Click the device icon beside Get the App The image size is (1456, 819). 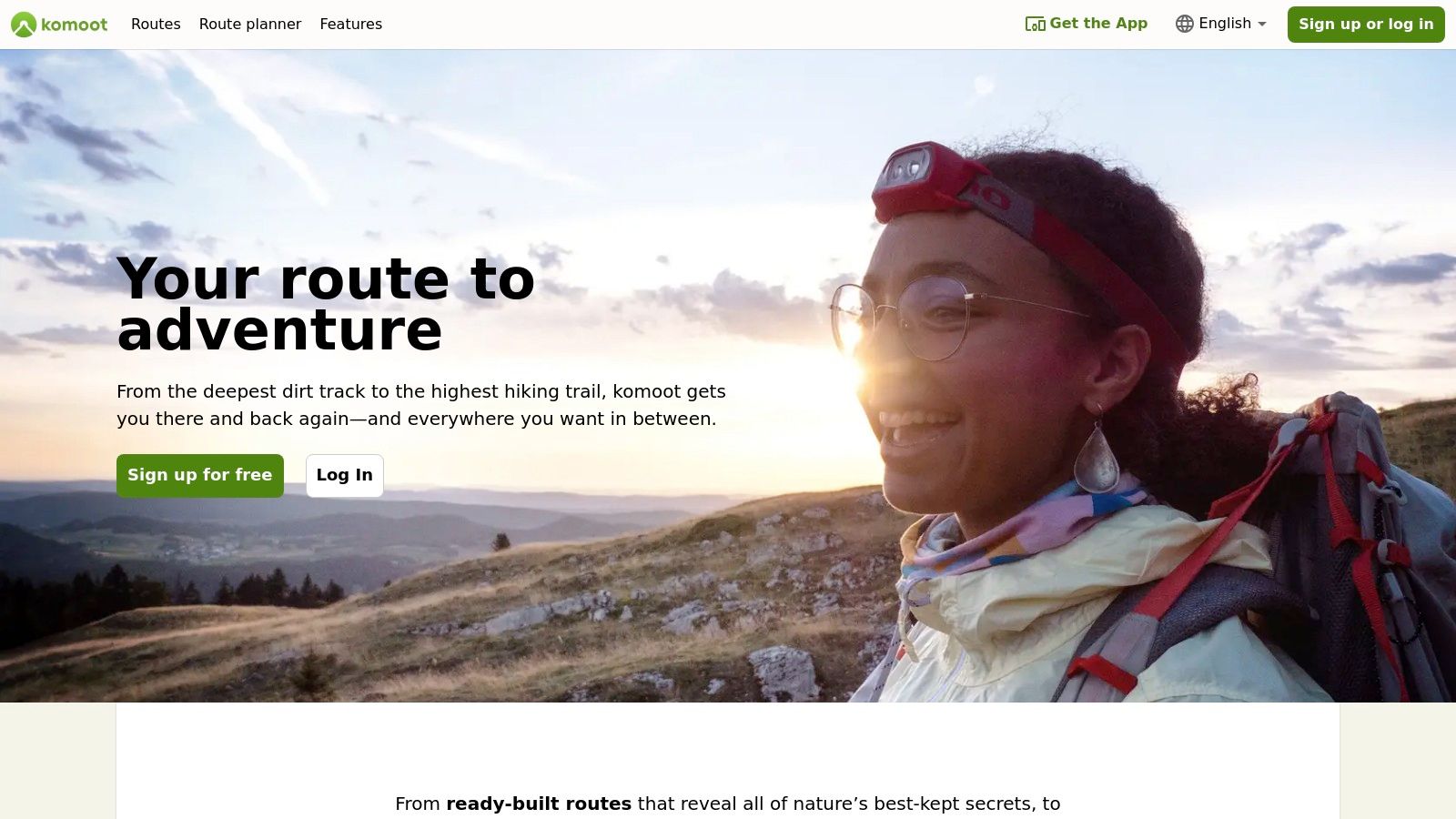point(1036,25)
